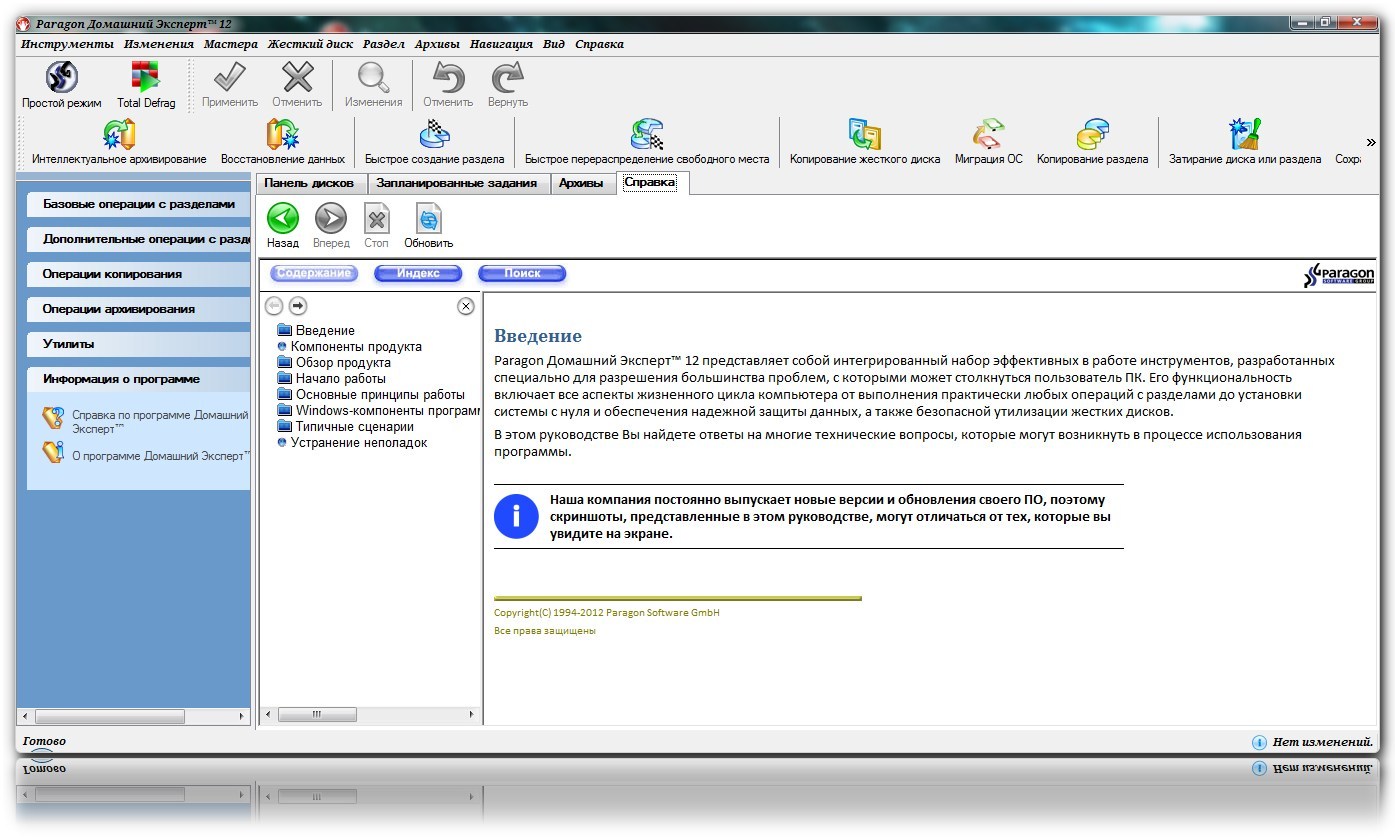Click the Обновить help refresh icon

[428, 219]
